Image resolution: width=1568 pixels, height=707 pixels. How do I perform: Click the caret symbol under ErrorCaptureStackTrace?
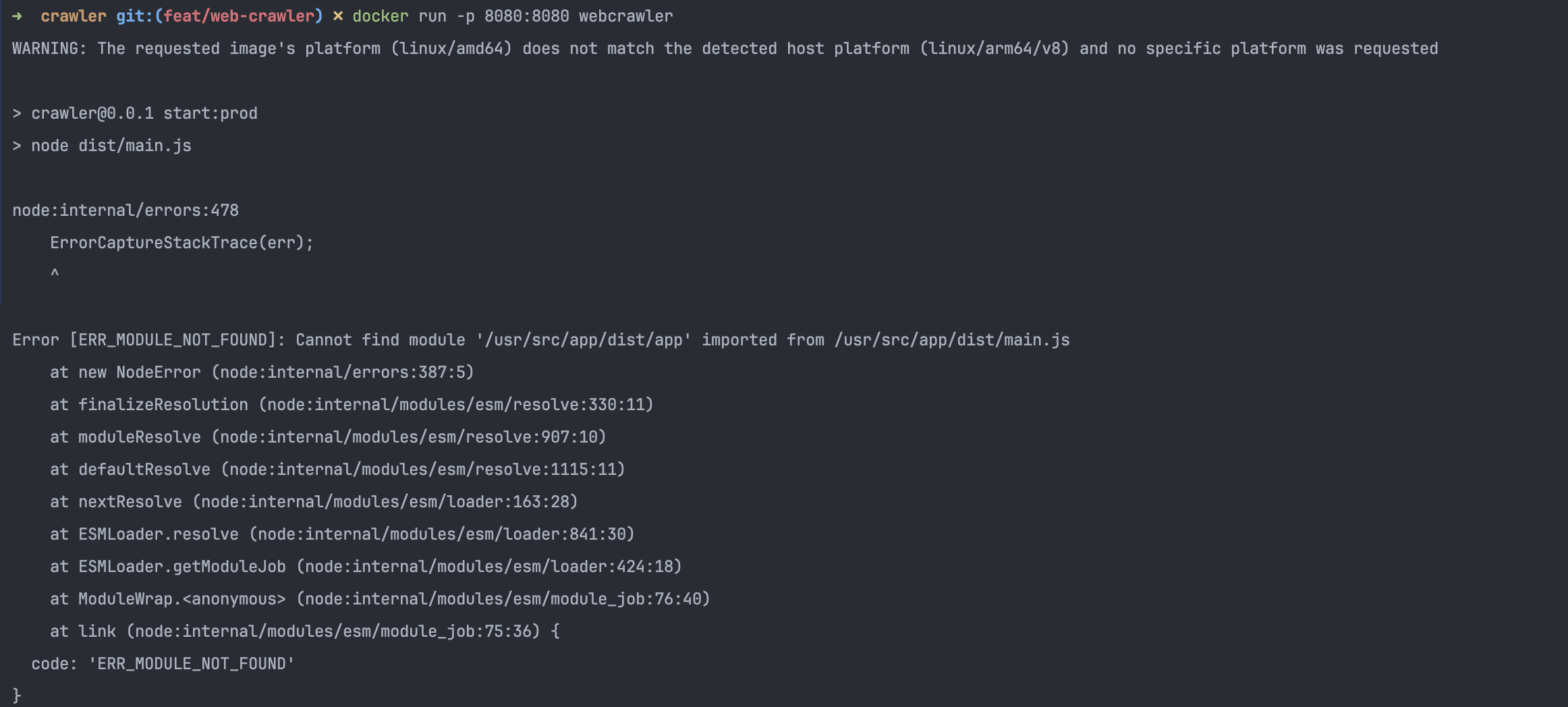tap(55, 273)
